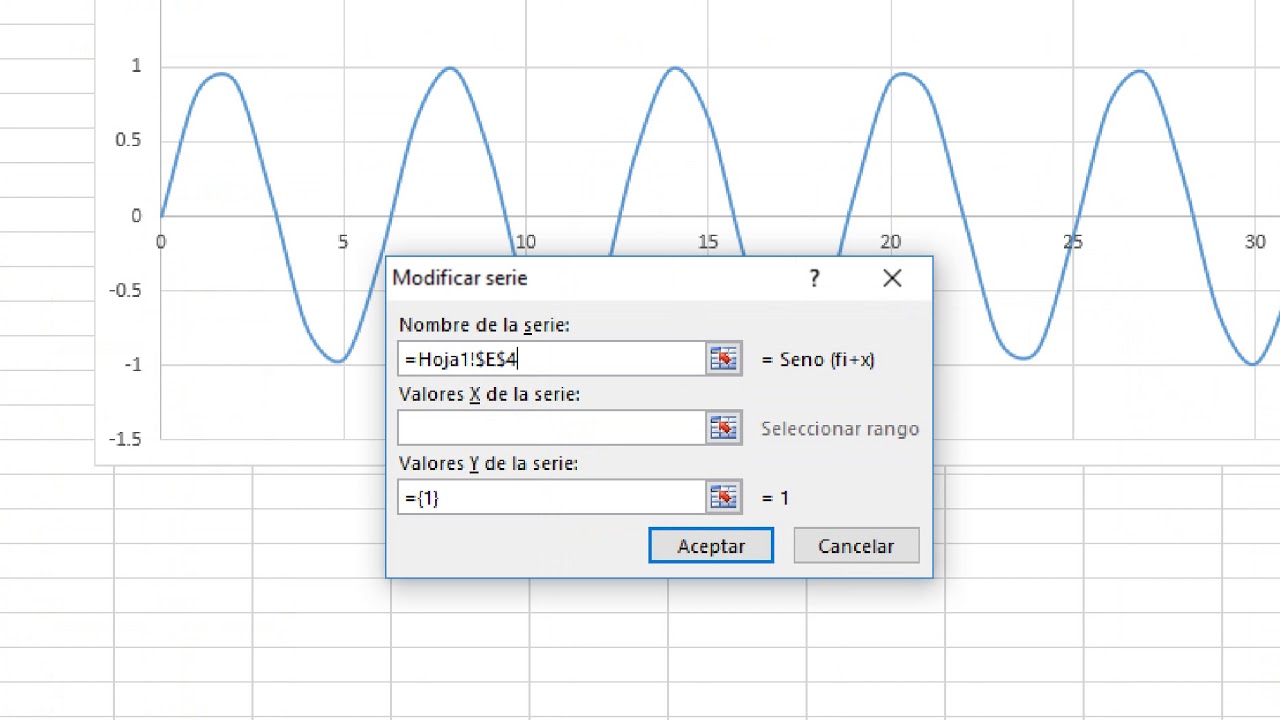Click the 'Valores X de la serie:' label
Screen dimensions: 1280x720
tap(489, 394)
